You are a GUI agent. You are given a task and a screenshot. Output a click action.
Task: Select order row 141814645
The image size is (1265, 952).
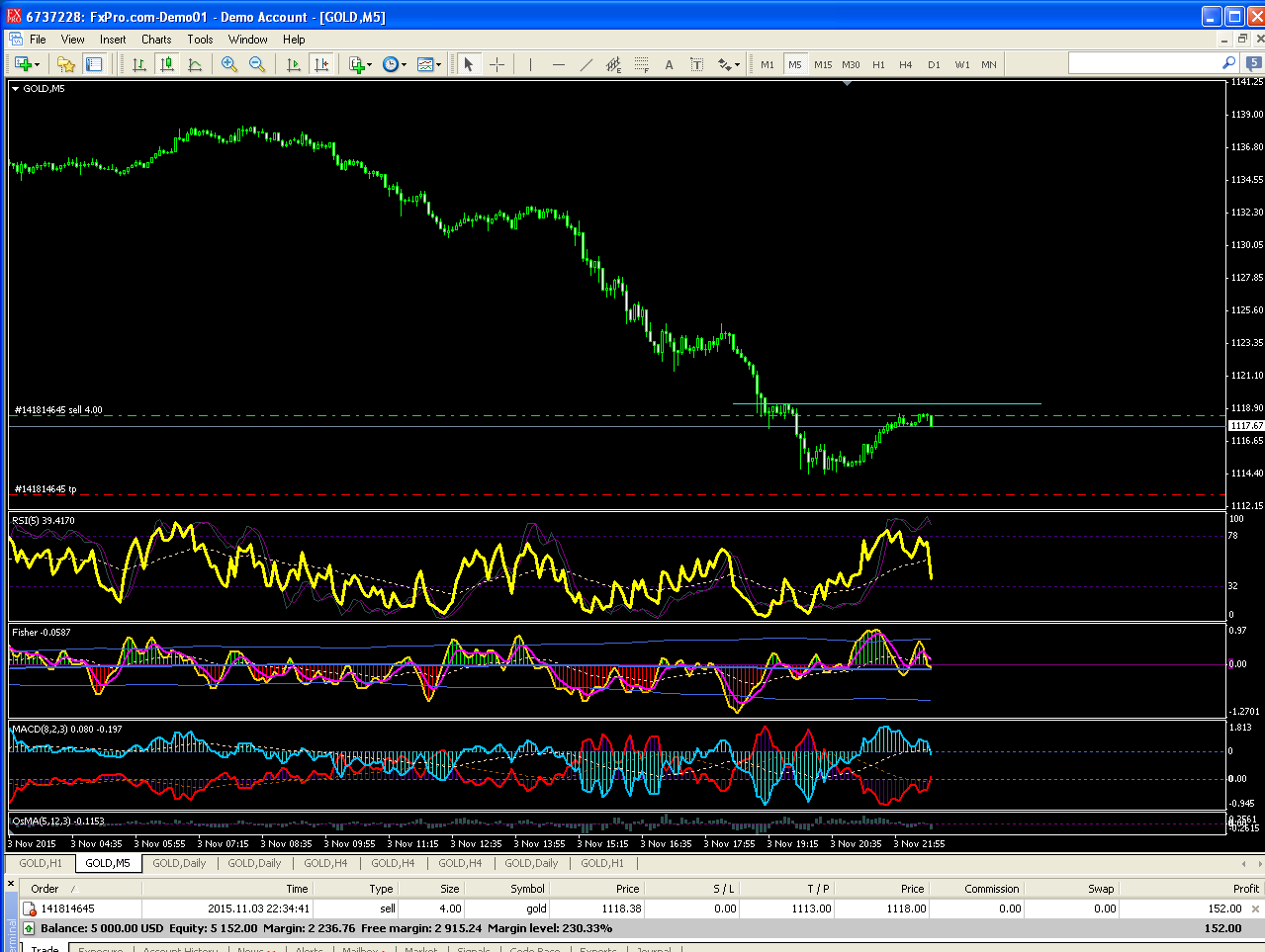click(x=641, y=909)
